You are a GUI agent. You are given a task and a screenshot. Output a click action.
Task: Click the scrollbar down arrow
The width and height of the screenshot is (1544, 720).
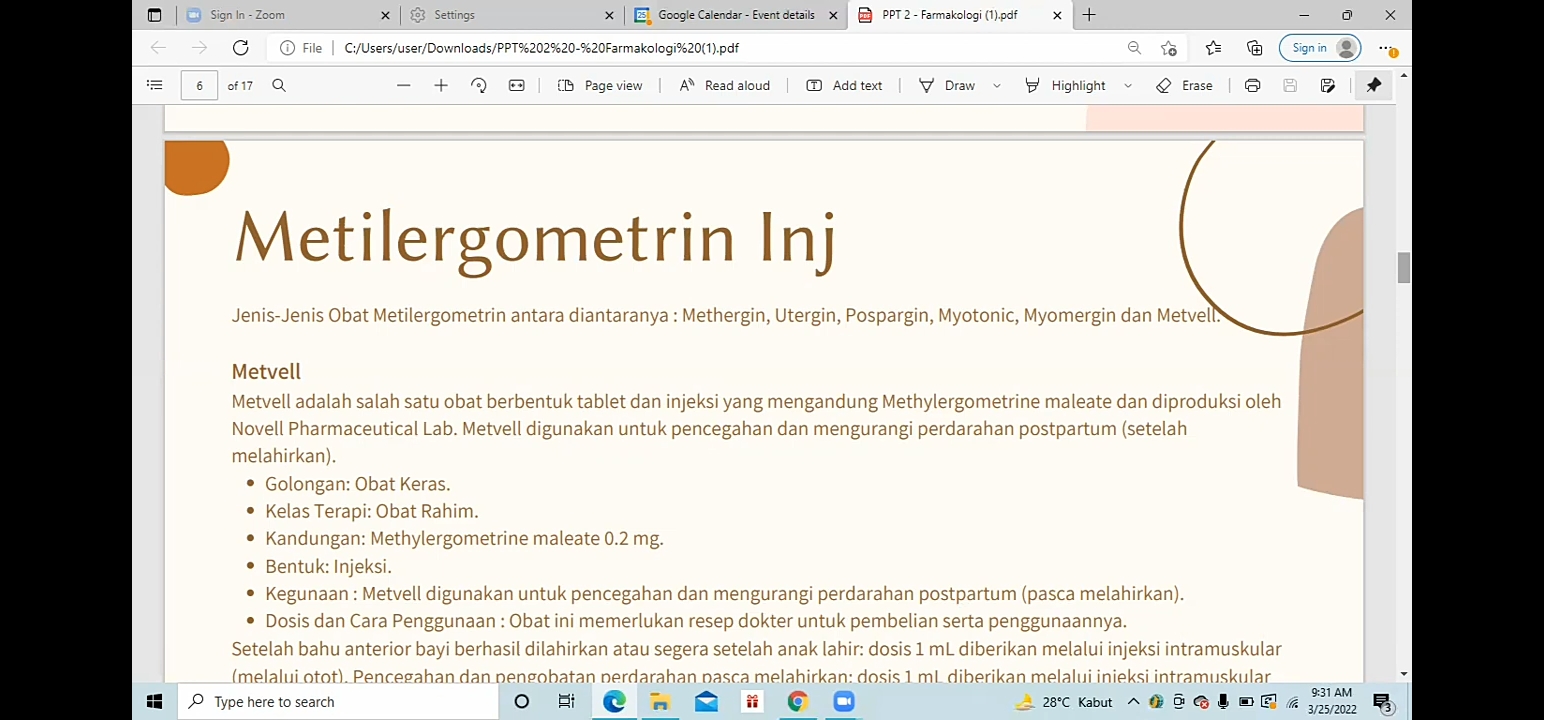pos(1404,674)
